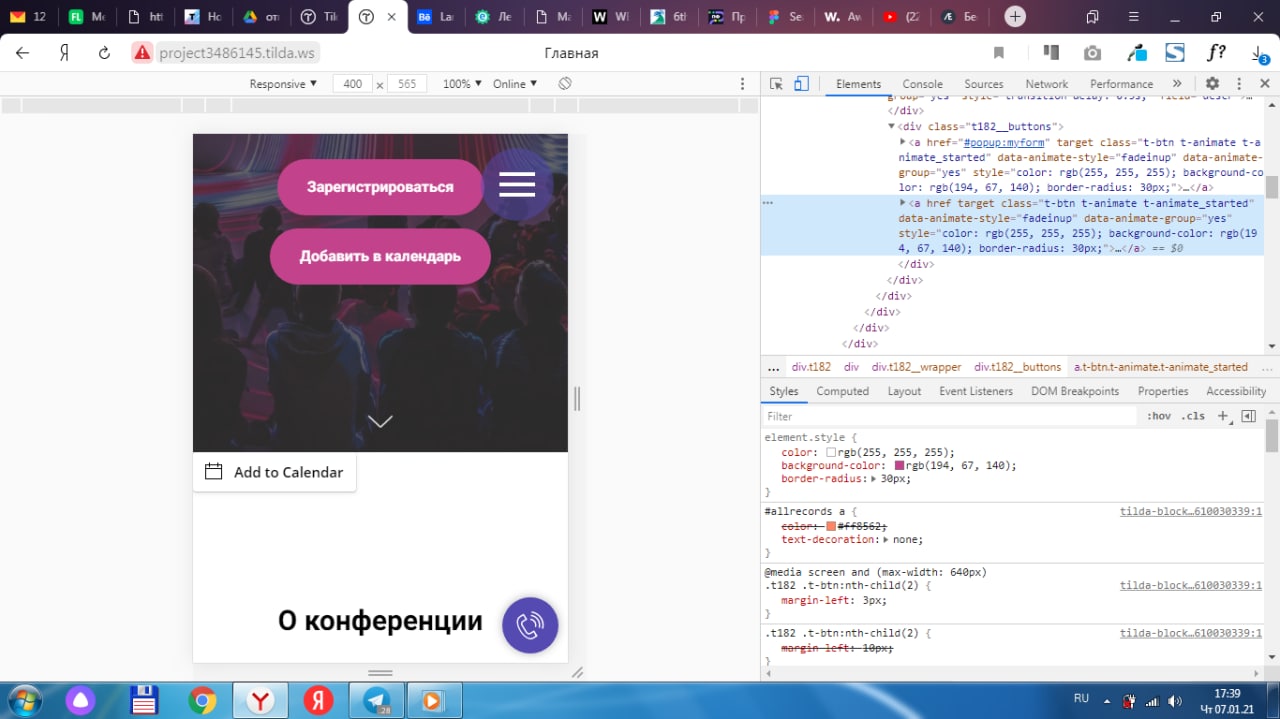1280x719 pixels.
Task: Open the Layout tab
Action: pyautogui.click(x=904, y=391)
